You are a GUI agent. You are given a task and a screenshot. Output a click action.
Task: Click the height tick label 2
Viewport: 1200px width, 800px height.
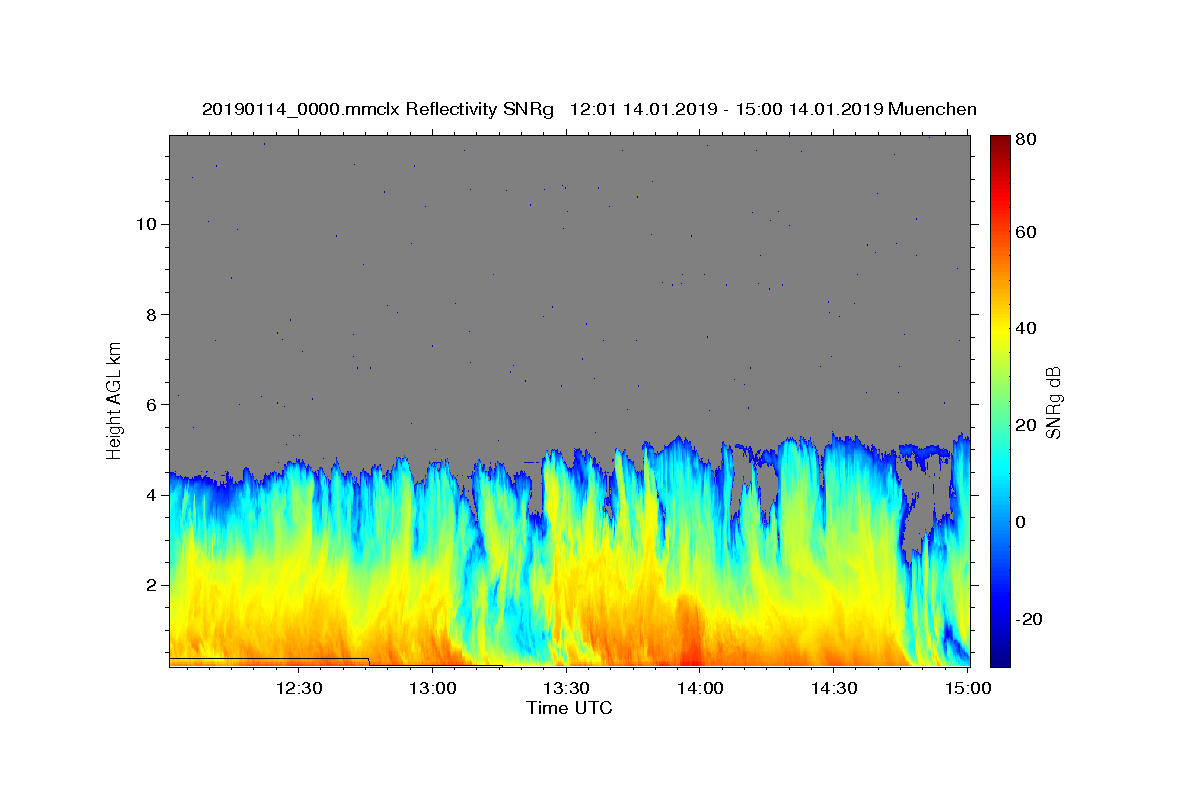point(150,585)
